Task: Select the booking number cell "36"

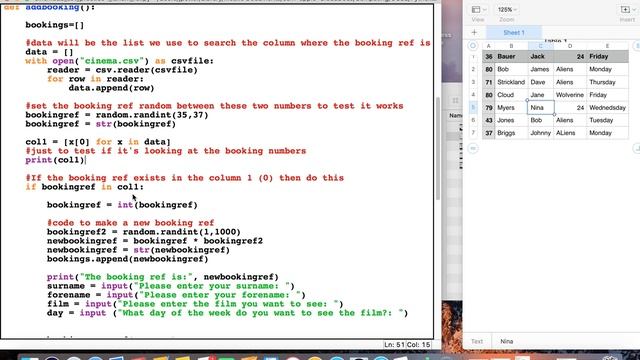Action: pos(489,57)
